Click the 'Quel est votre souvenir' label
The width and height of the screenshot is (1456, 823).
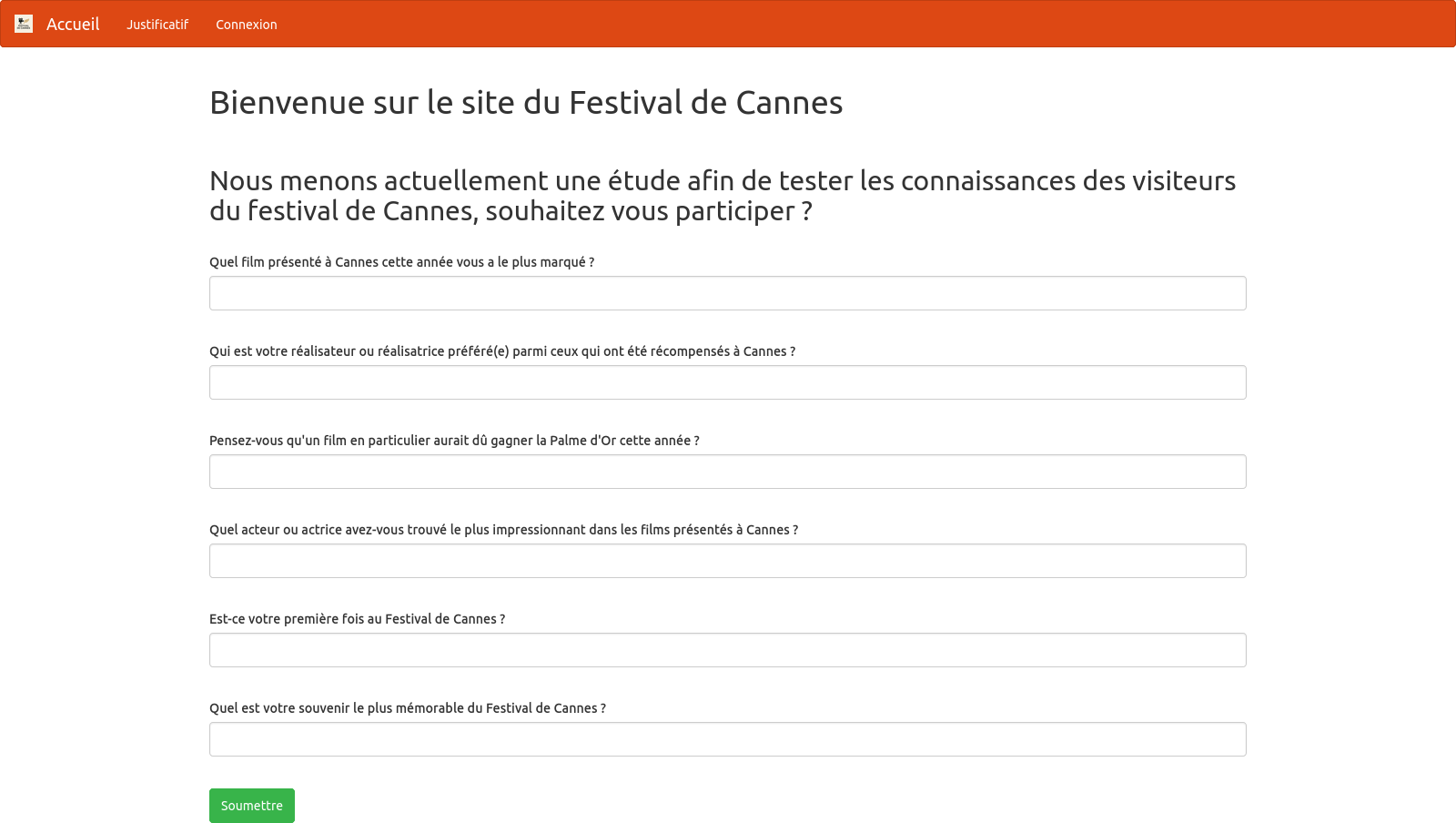pyautogui.click(x=407, y=708)
